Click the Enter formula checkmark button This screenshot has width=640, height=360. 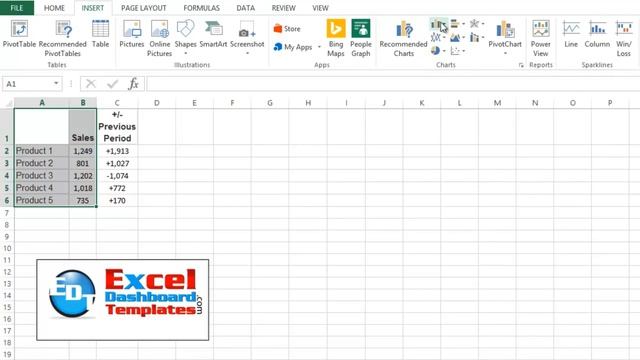pyautogui.click(x=112, y=84)
